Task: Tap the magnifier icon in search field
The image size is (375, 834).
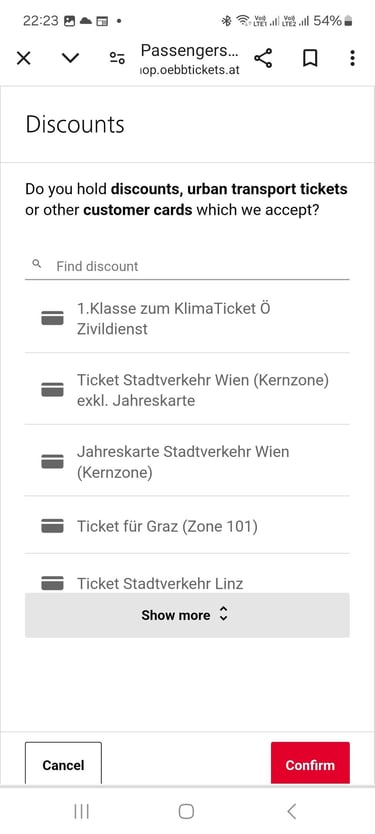Action: click(37, 263)
